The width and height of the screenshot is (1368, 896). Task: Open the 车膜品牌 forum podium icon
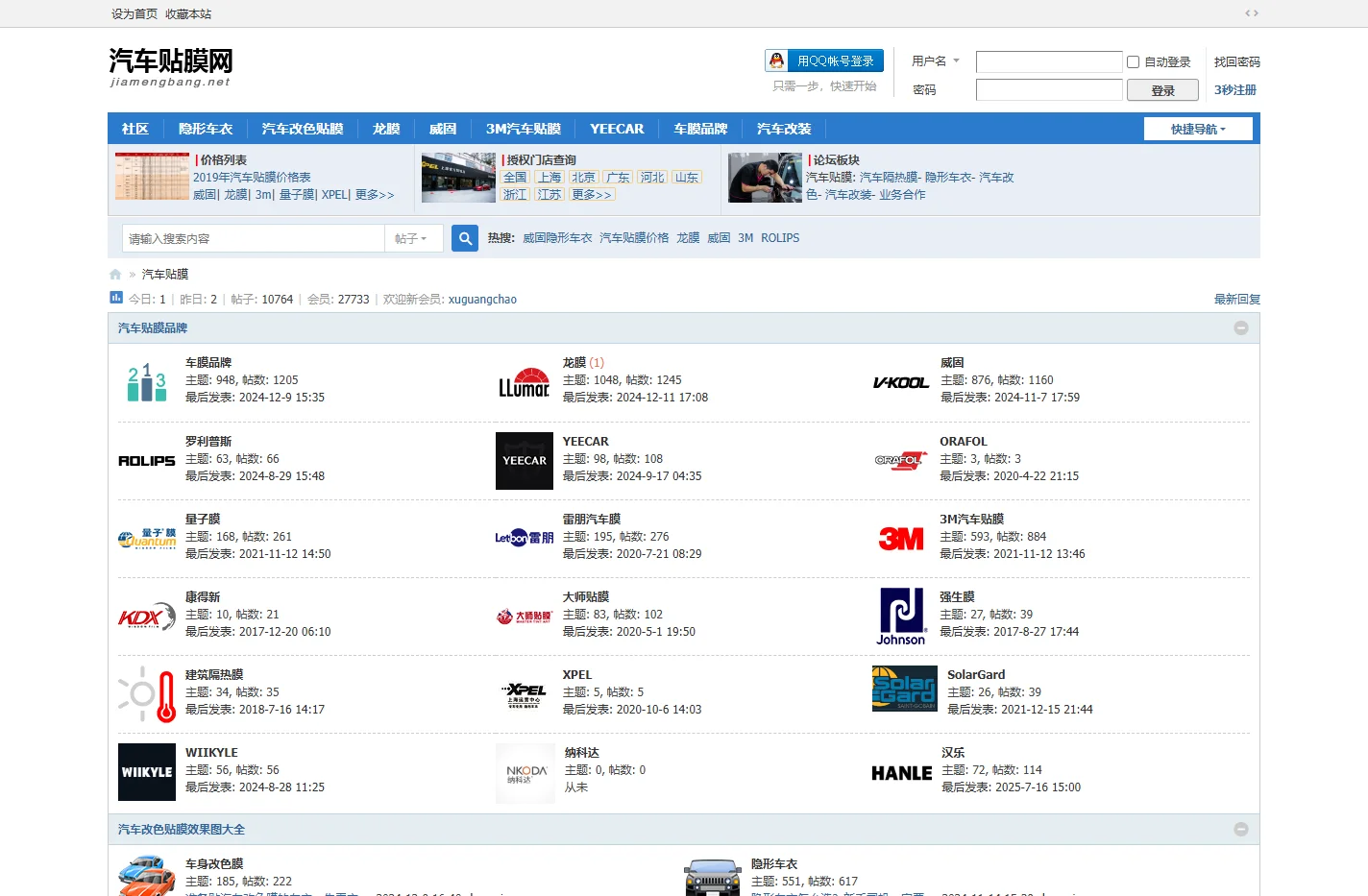pos(147,382)
